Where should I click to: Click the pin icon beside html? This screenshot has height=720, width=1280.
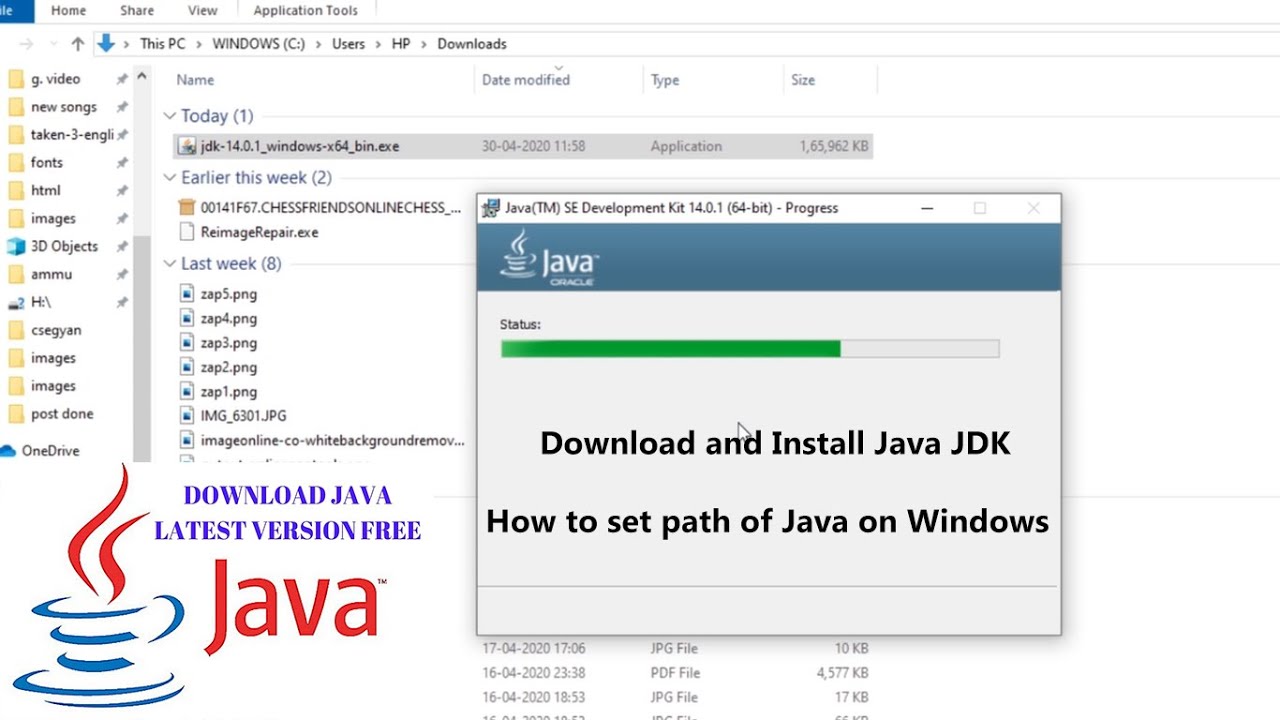coord(122,190)
